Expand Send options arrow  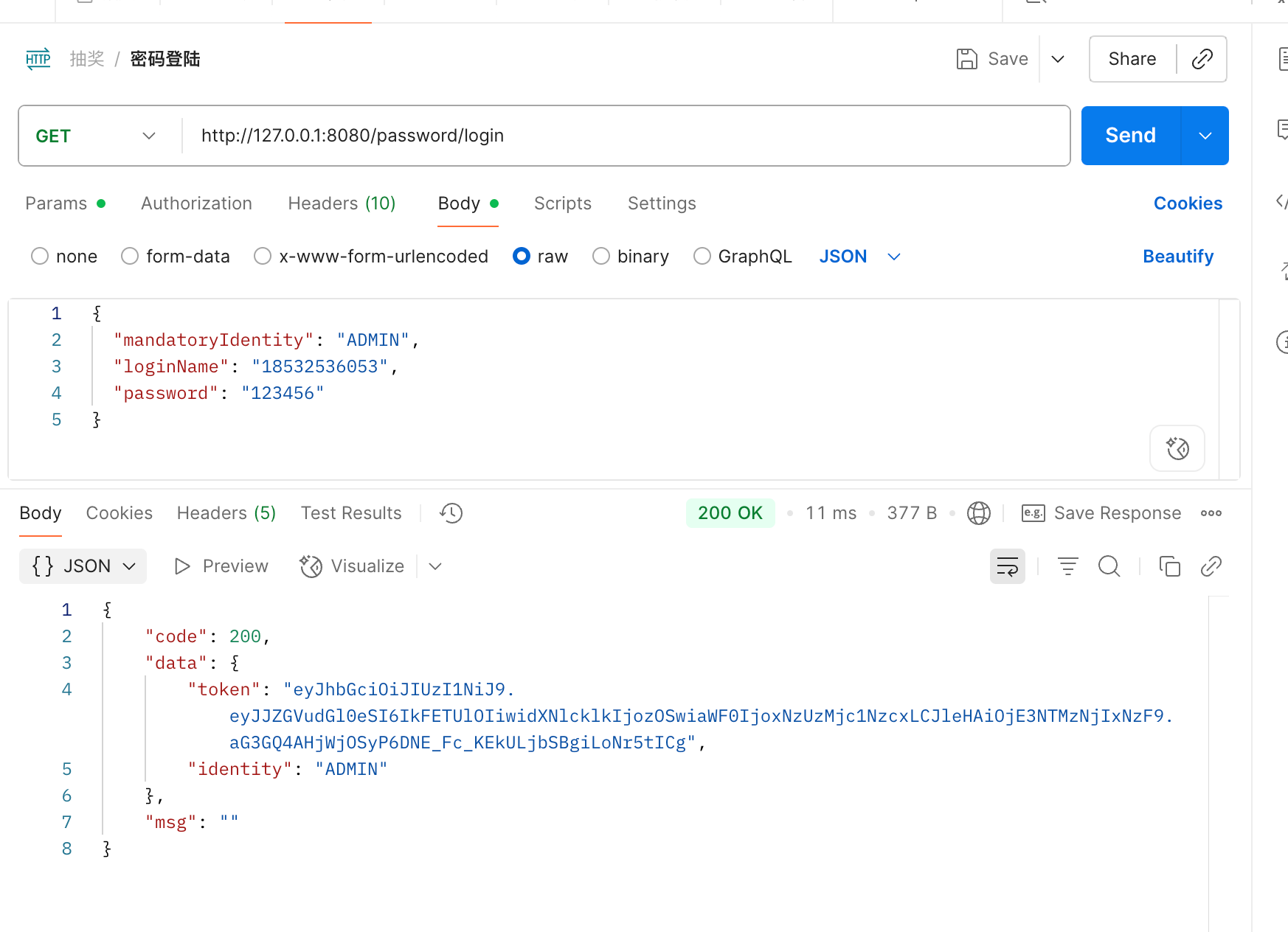[1205, 136]
